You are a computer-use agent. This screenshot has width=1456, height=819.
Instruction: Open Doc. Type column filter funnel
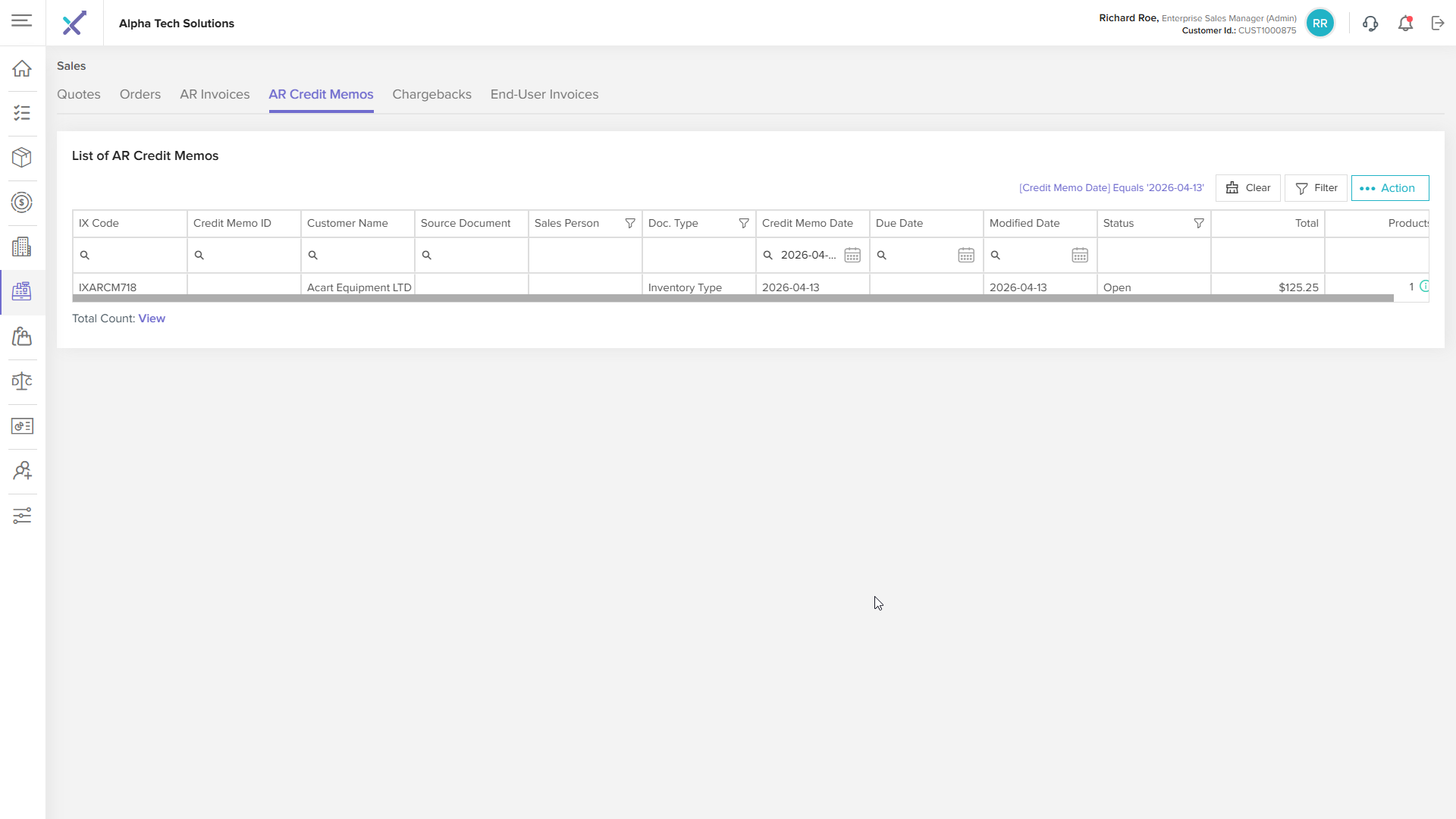[744, 224]
